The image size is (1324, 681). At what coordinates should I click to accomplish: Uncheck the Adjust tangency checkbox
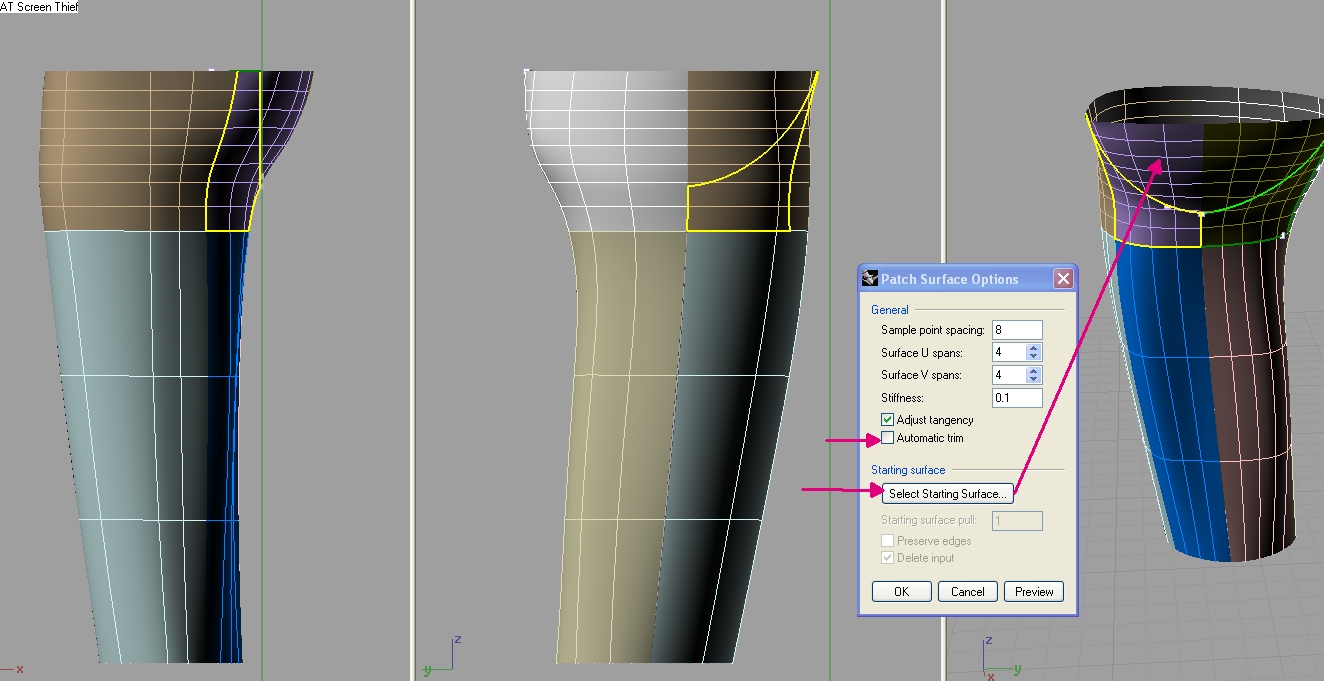[887, 420]
